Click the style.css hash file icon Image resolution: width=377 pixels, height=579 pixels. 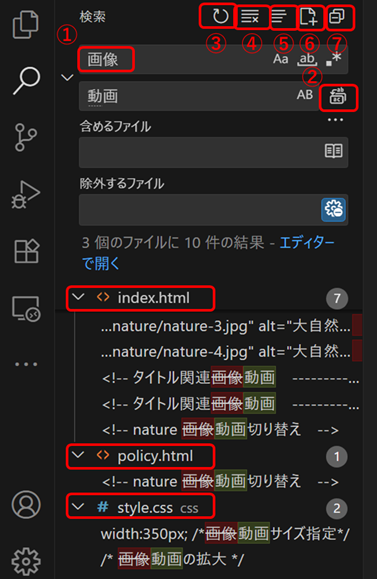point(102,507)
